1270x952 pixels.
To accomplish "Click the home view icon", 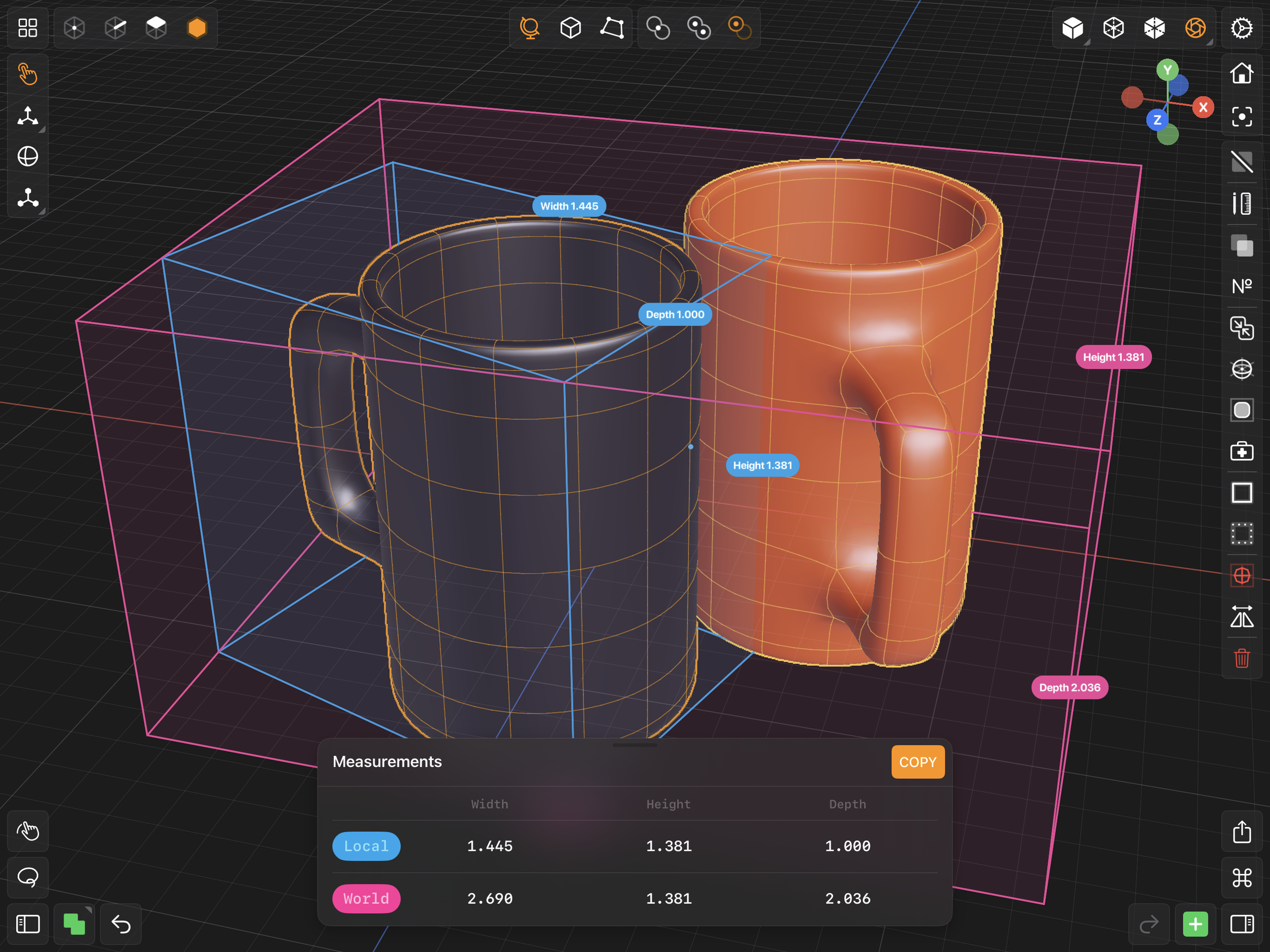I will coord(1241,74).
